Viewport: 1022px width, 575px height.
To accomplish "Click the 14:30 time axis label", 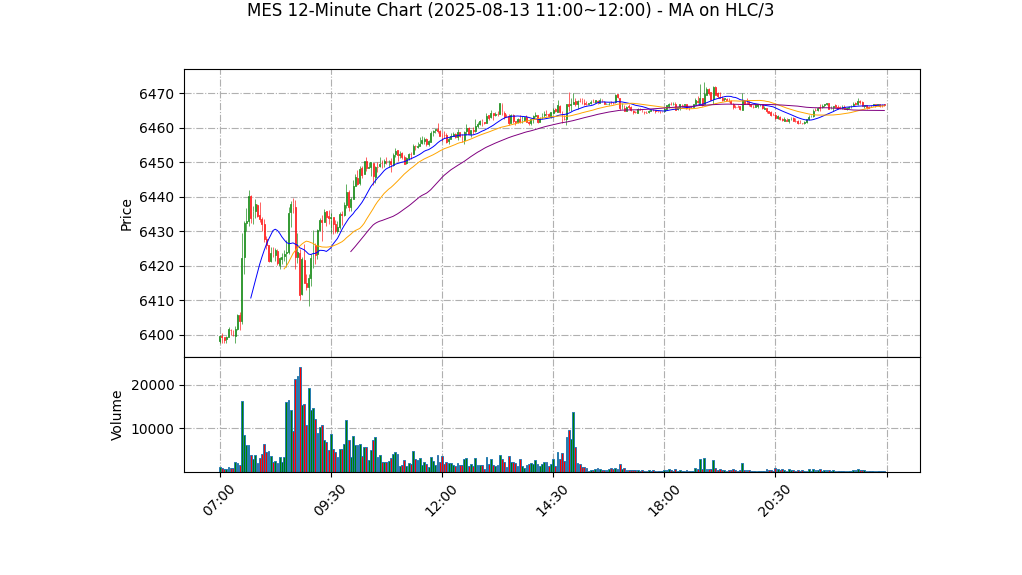I will [x=551, y=501].
